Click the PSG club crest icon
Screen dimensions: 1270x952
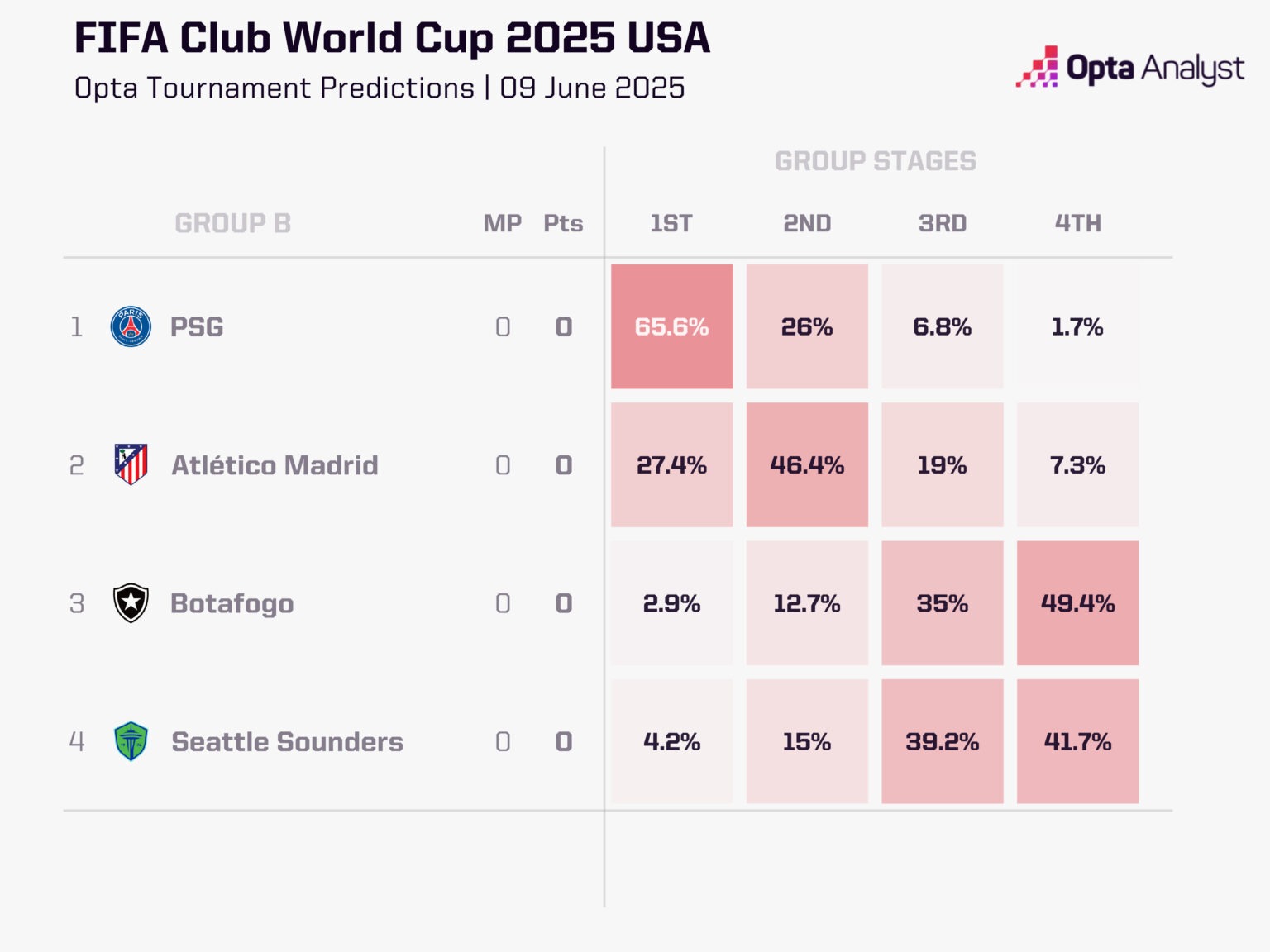tap(131, 326)
